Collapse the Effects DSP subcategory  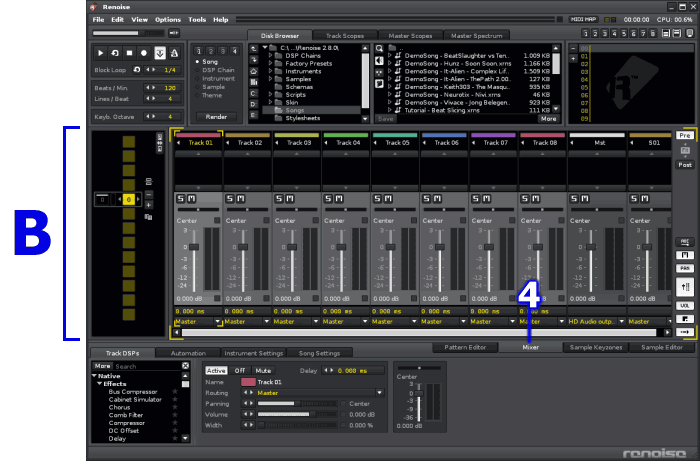tap(100, 384)
